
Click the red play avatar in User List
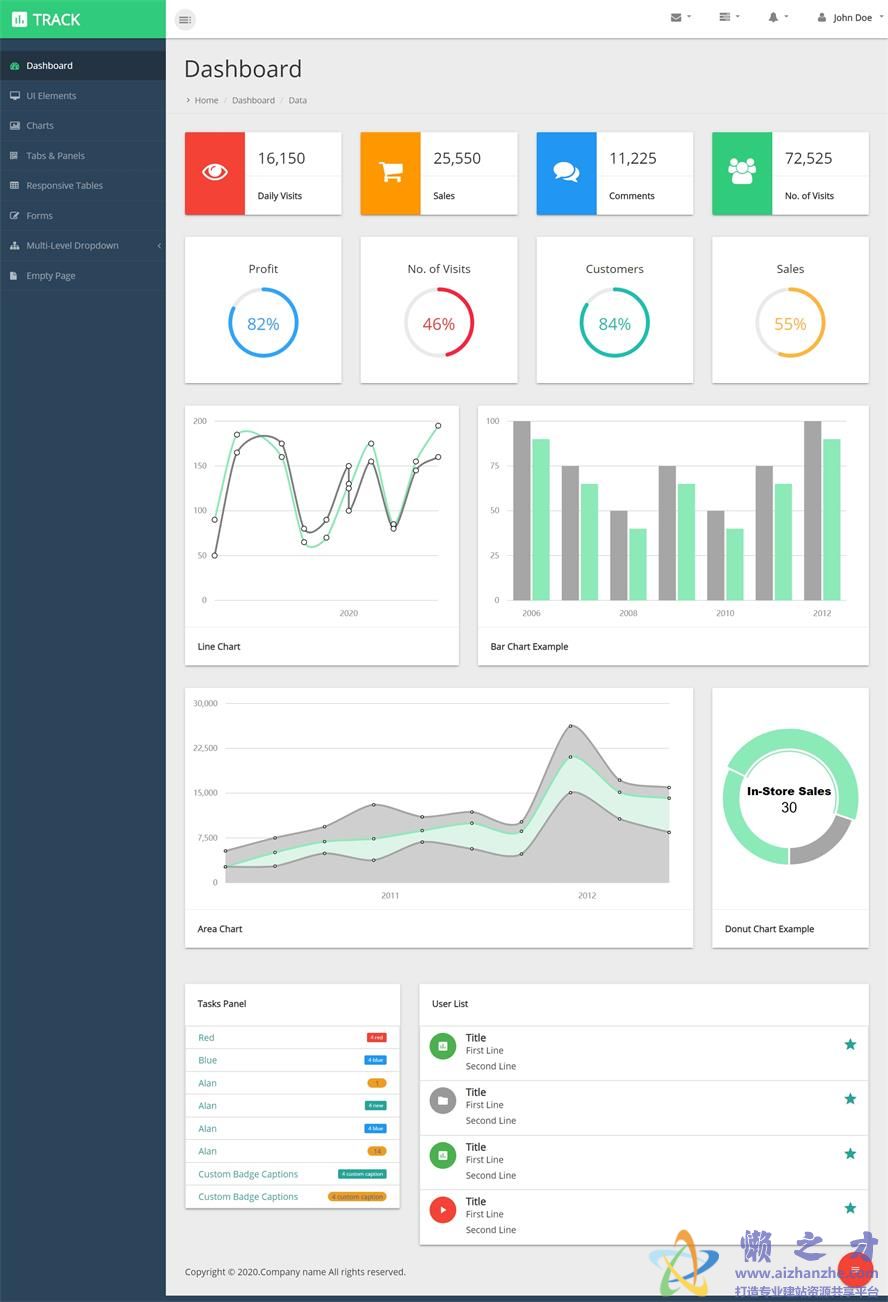pos(442,1210)
